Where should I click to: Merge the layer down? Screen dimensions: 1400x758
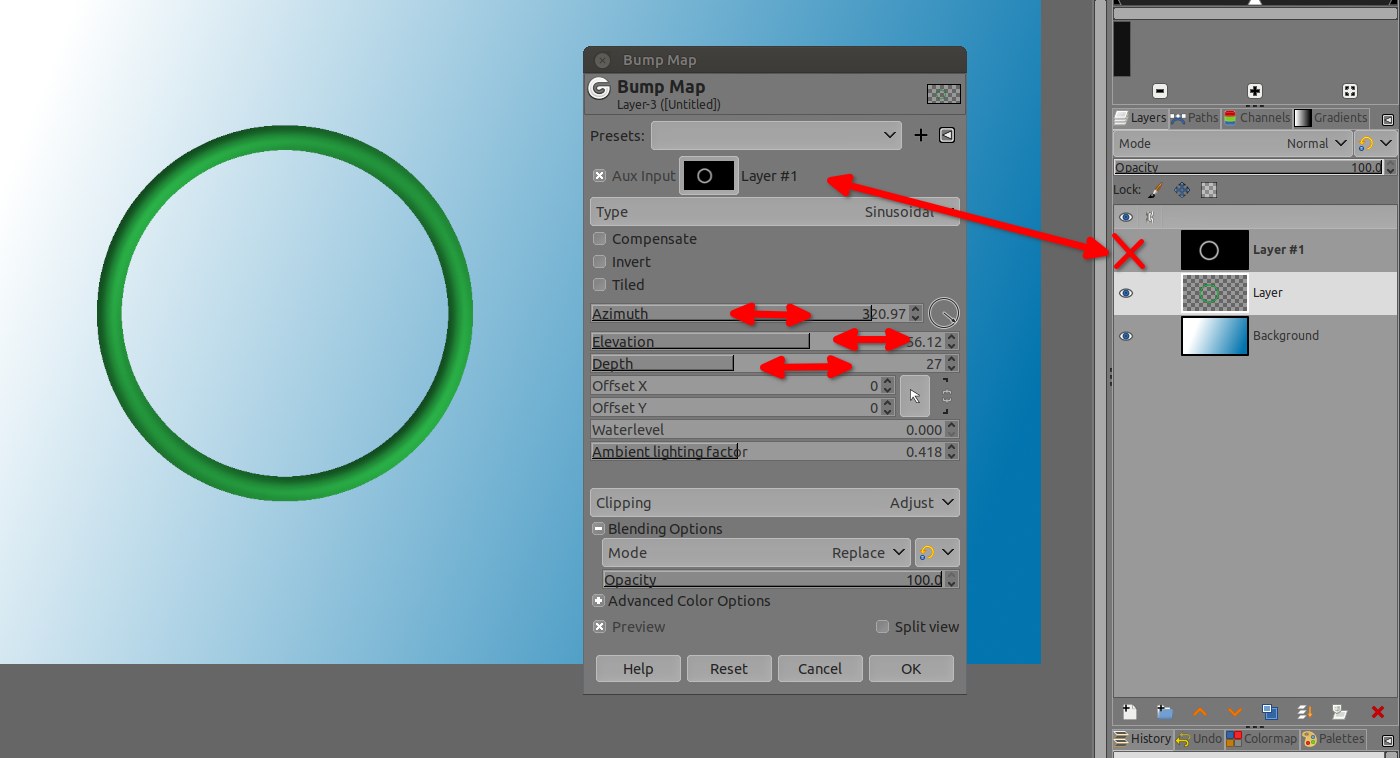coord(1304,712)
